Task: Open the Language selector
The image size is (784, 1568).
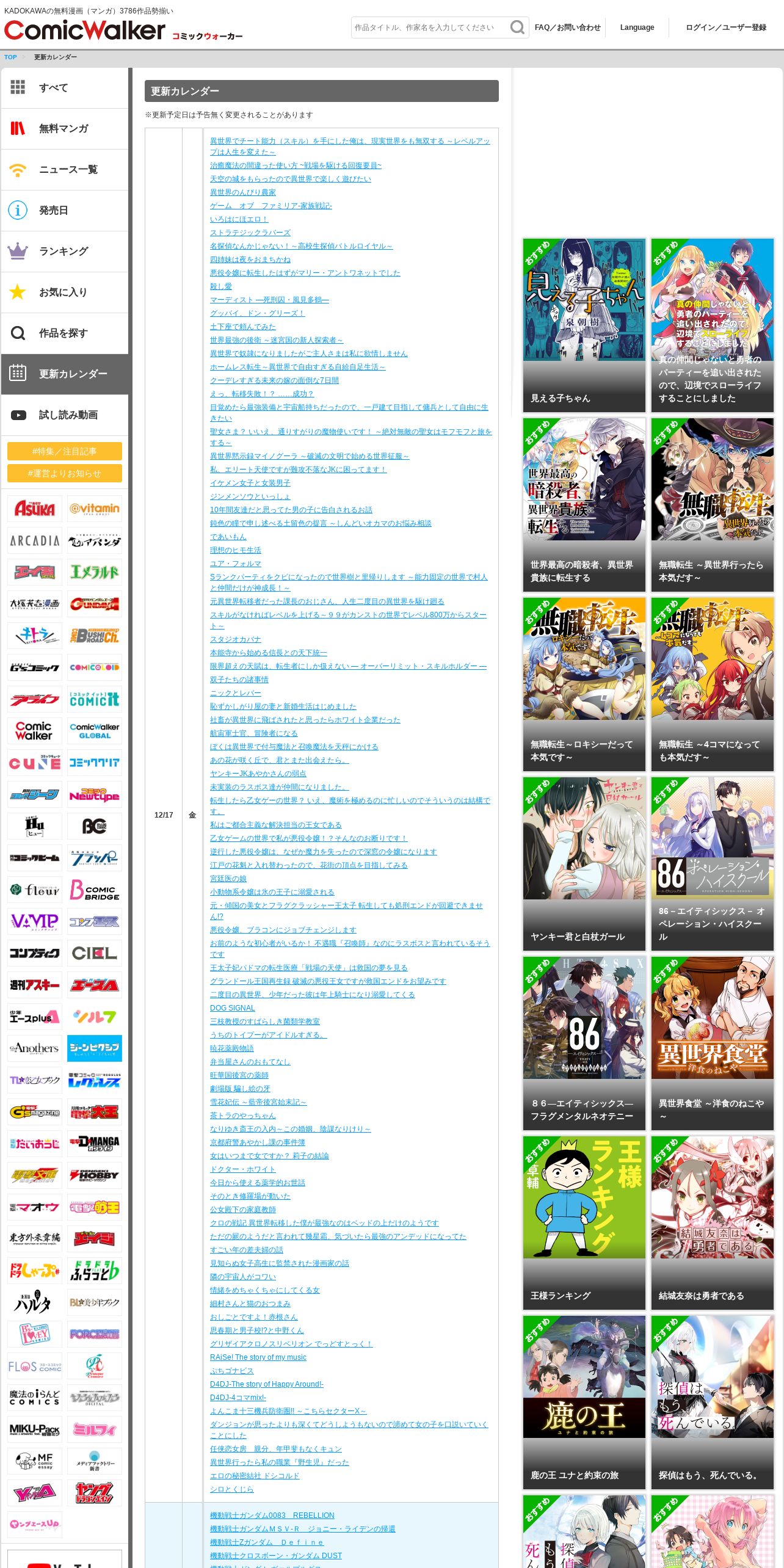Action: (637, 27)
